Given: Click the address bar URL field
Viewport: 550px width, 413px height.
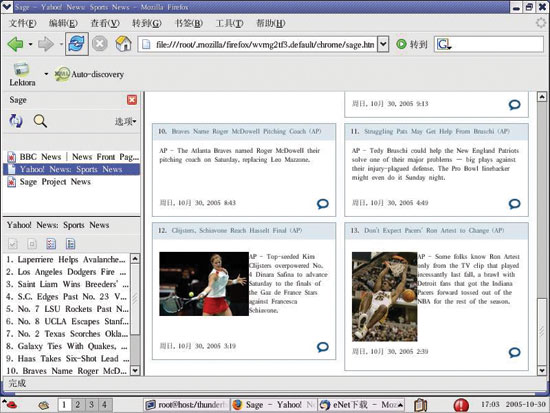Looking at the screenshot, I should pyautogui.click(x=257, y=45).
